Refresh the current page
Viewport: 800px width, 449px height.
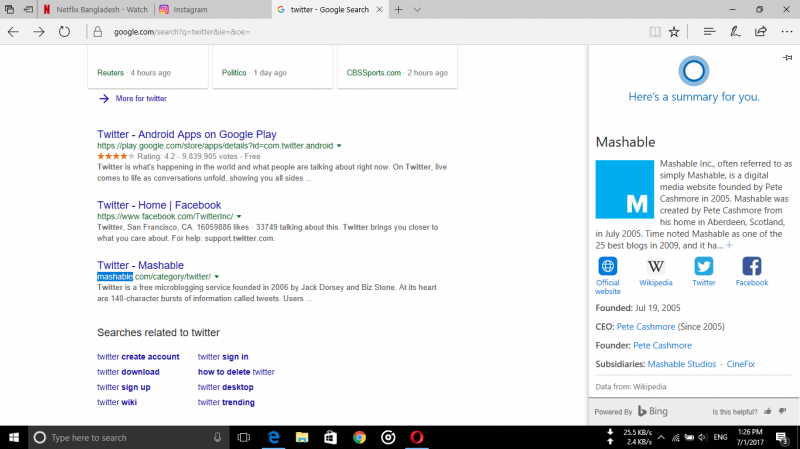point(64,32)
